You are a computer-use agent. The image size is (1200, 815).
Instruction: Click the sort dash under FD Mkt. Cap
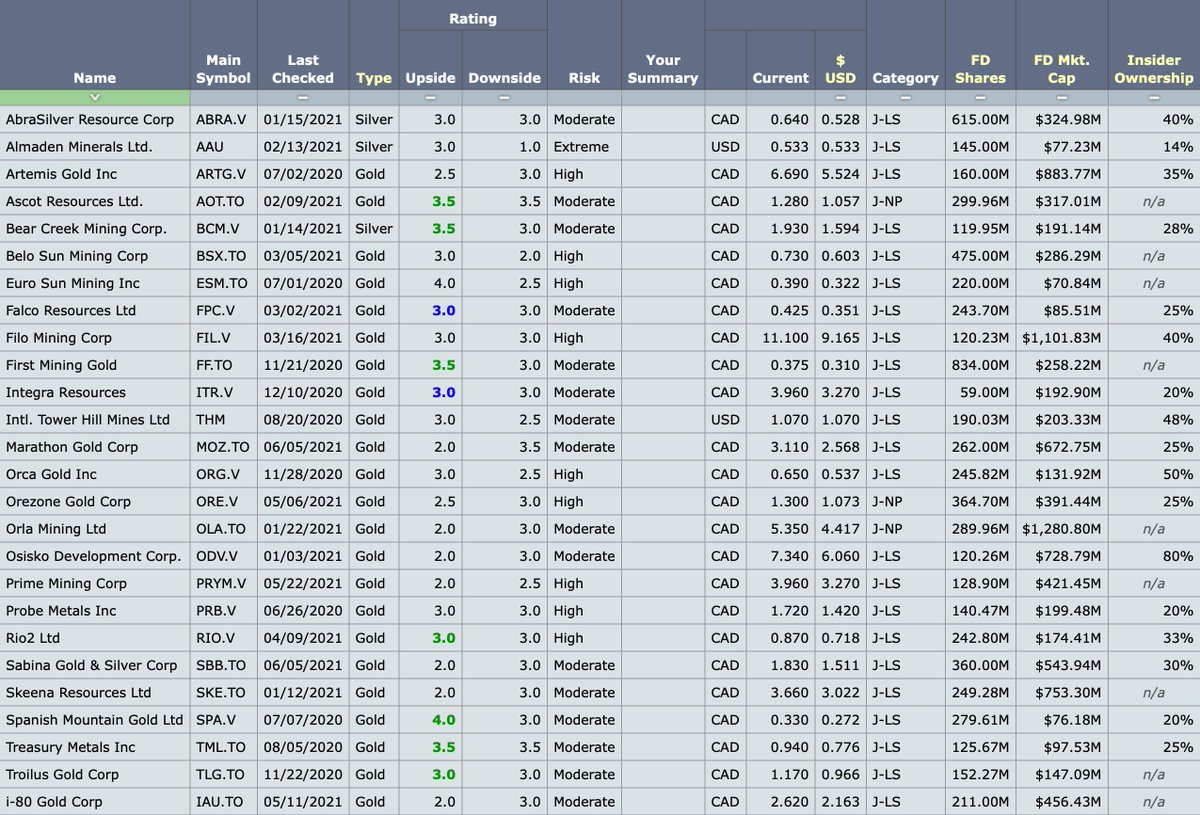coord(1061,98)
